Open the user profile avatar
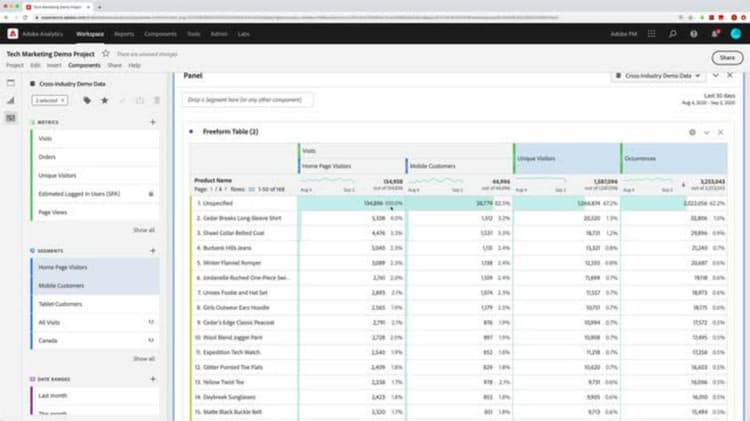This screenshot has height=421, width=750. [x=736, y=34]
